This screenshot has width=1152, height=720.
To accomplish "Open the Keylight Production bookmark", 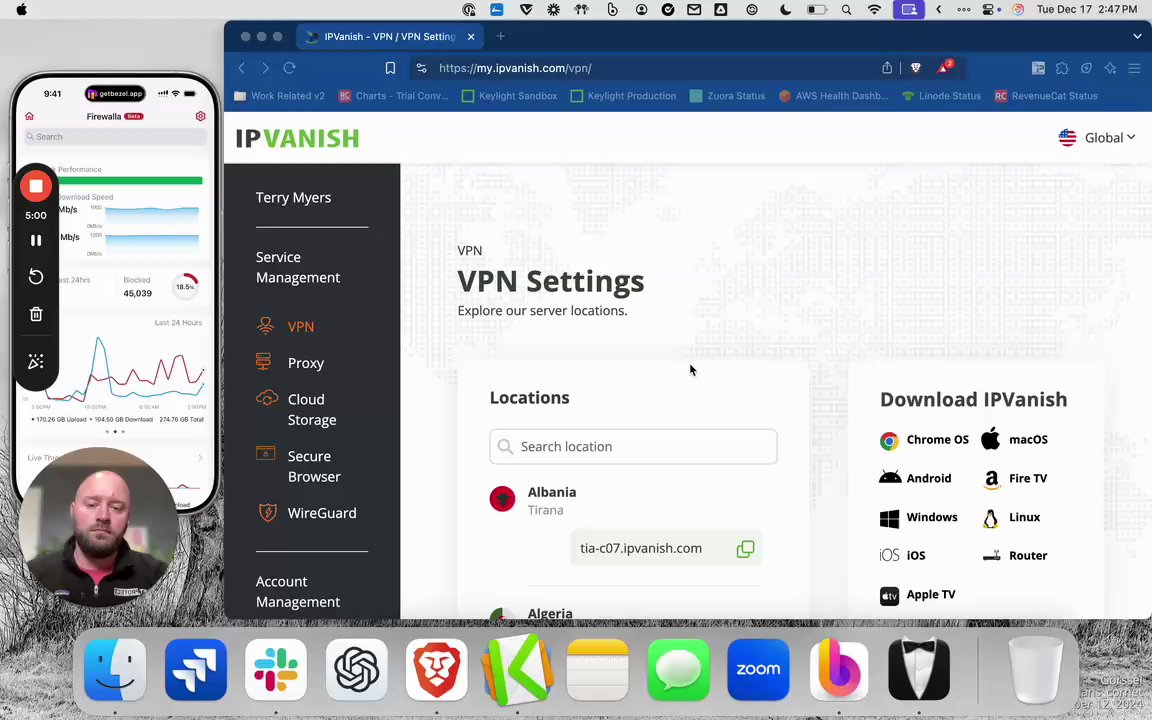I will [623, 96].
